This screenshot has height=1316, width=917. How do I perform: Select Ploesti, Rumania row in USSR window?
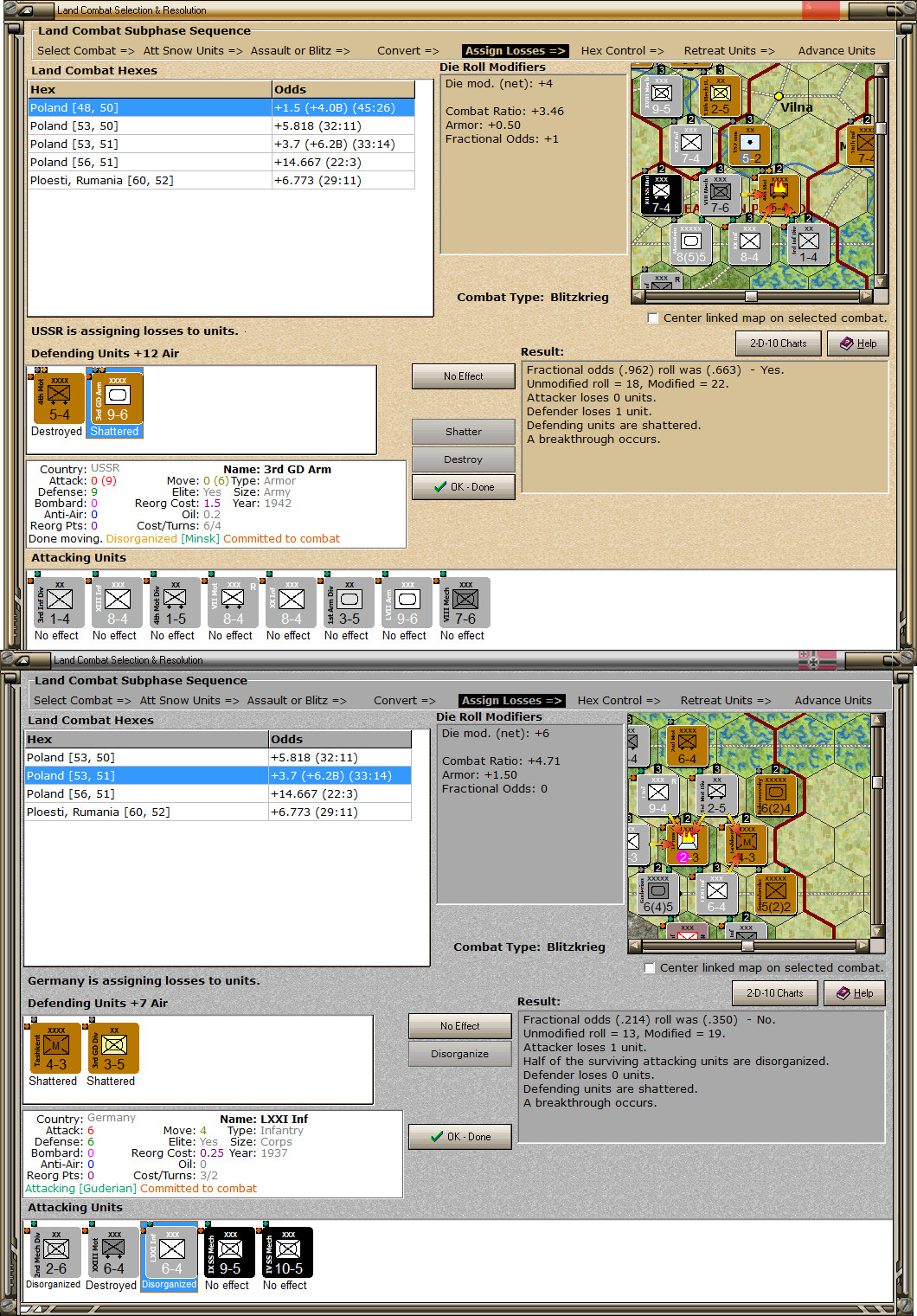[221, 180]
